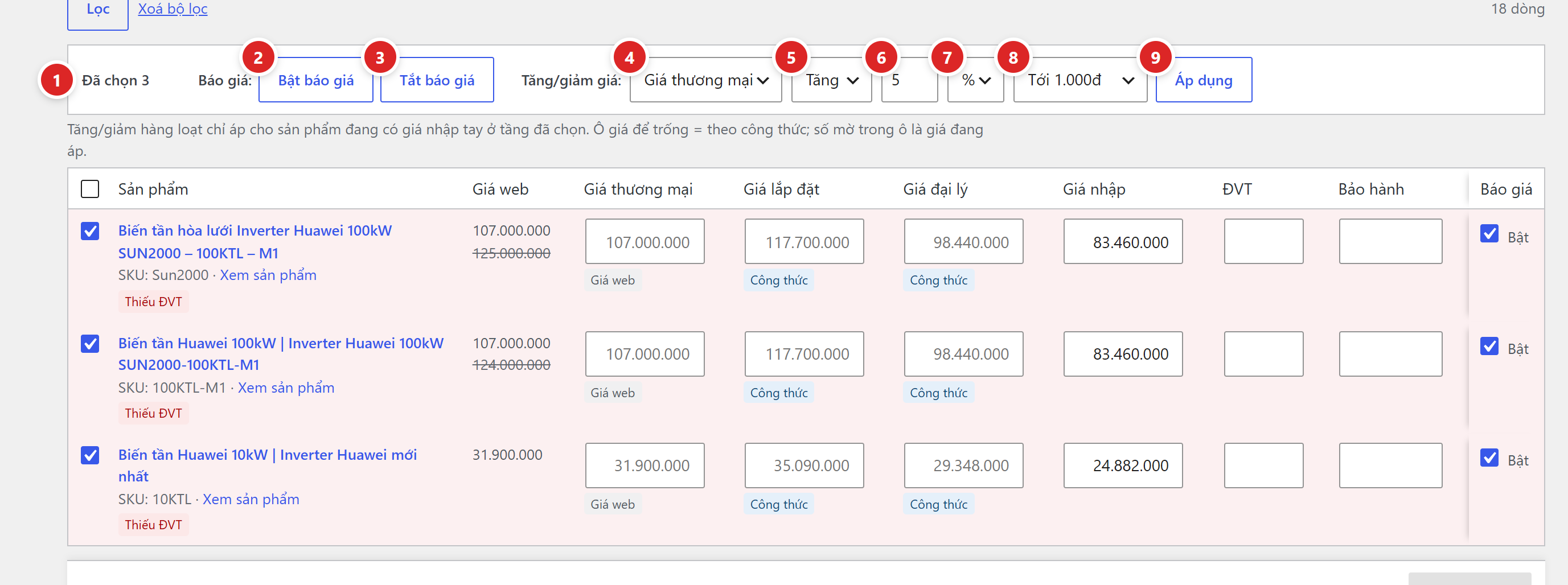Click Giá thương mại input in Sun2000 row

645,242
